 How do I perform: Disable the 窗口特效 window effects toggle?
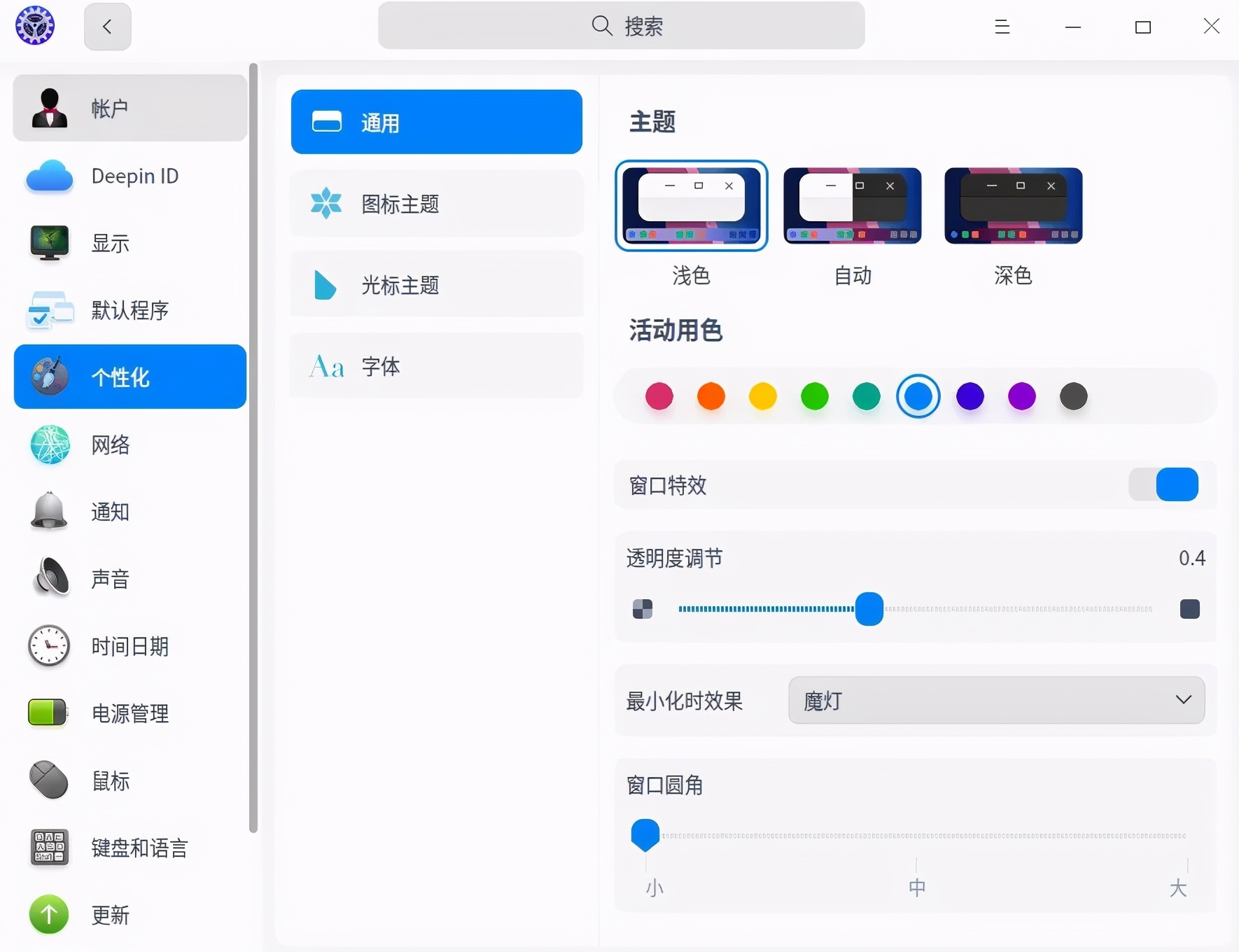coord(1164,484)
